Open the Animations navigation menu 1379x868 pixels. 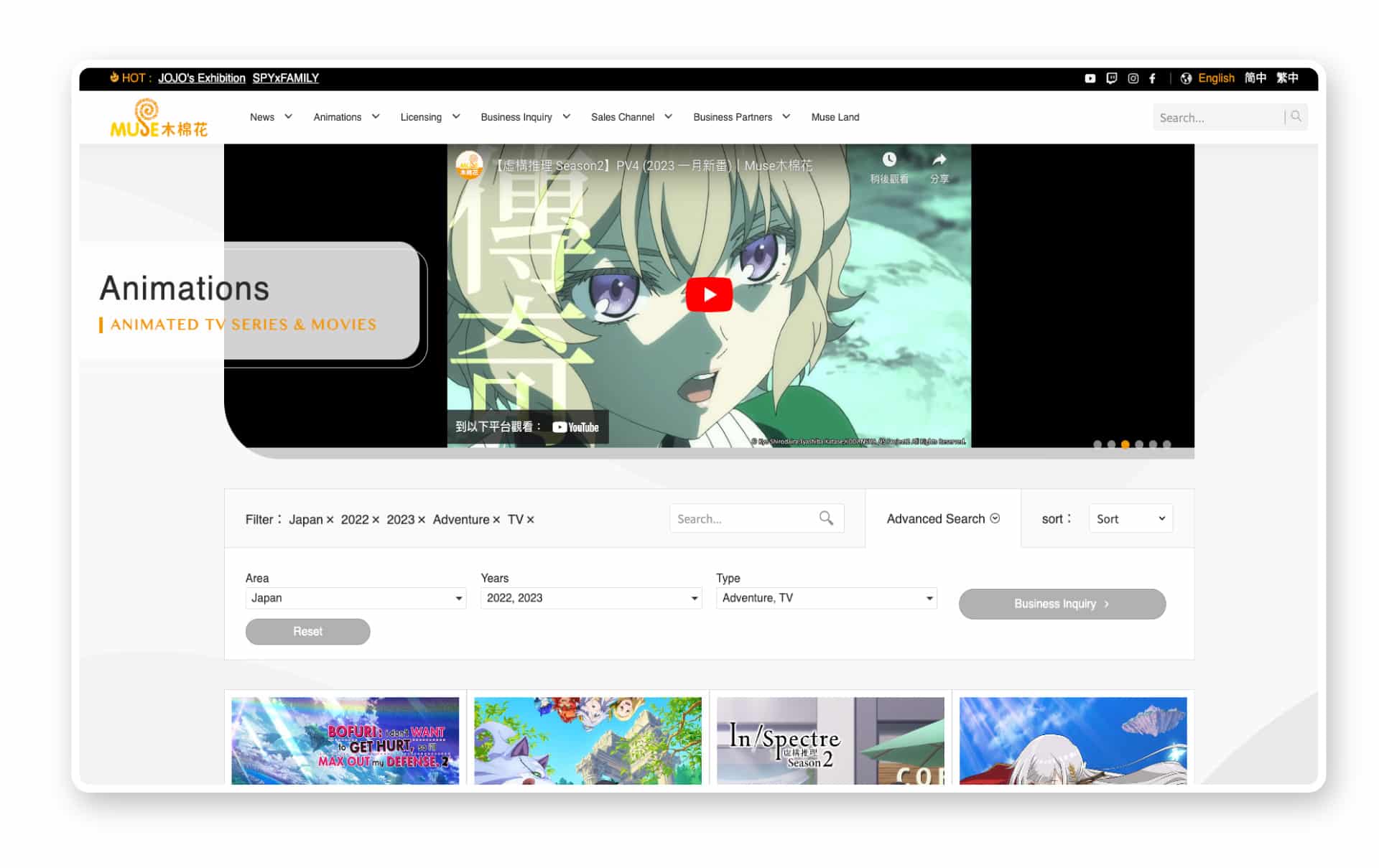(346, 117)
